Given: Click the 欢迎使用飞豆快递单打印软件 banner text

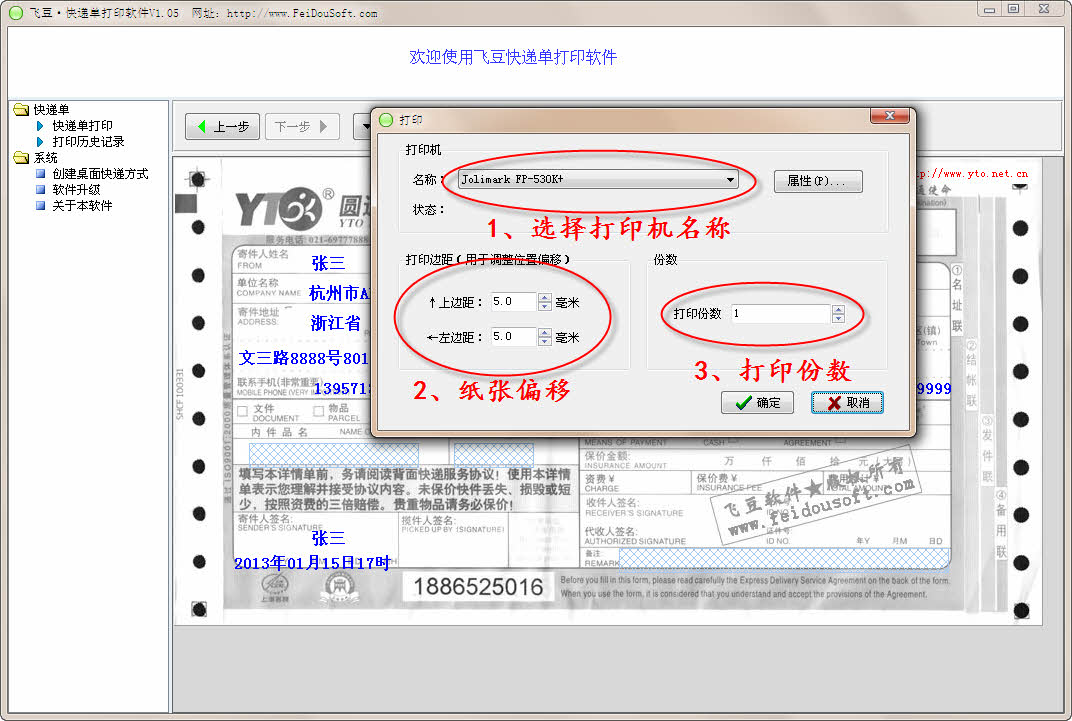Looking at the screenshot, I should (513, 57).
